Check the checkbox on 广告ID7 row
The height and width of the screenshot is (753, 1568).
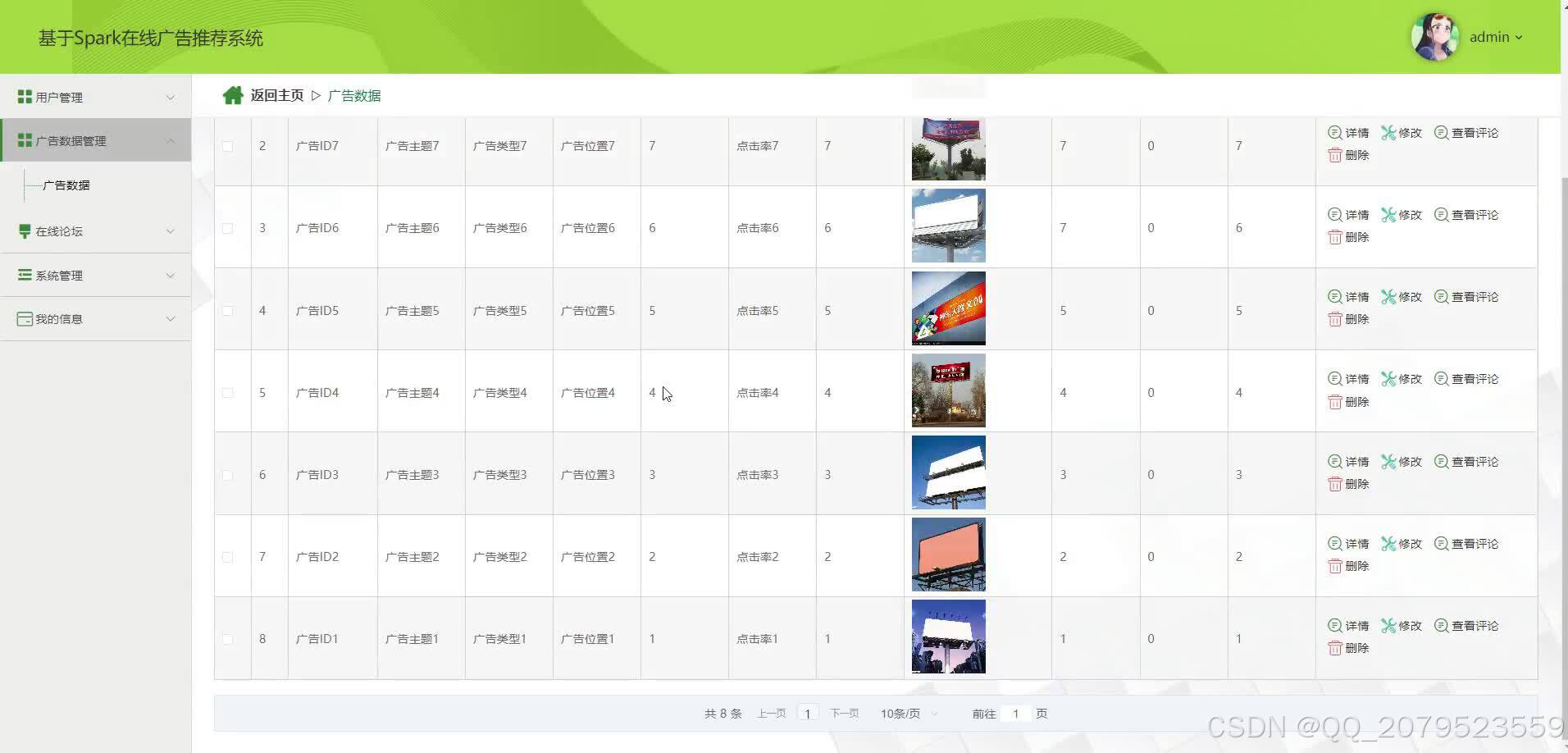[227, 145]
